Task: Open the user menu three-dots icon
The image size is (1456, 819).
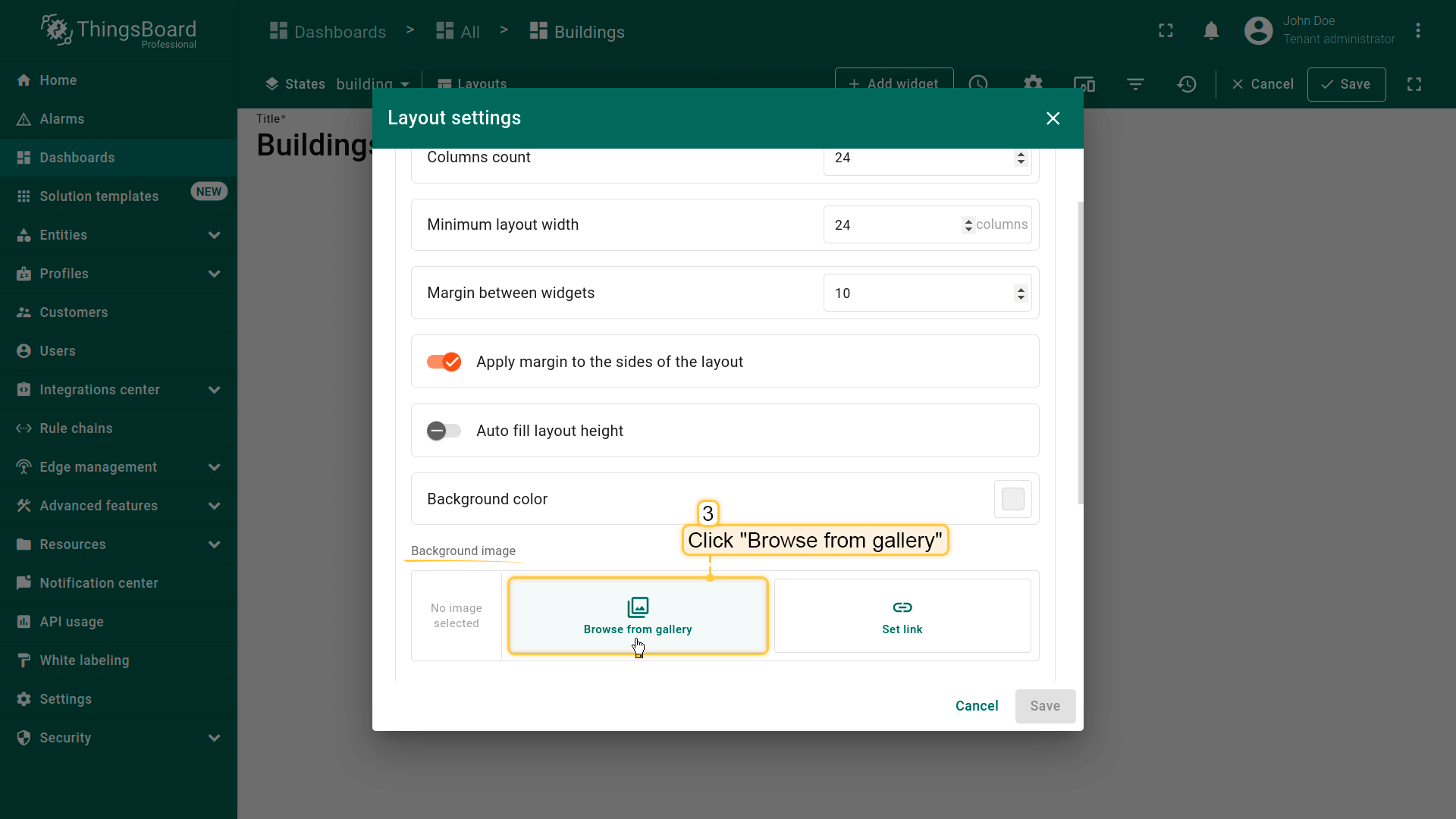Action: (x=1418, y=31)
